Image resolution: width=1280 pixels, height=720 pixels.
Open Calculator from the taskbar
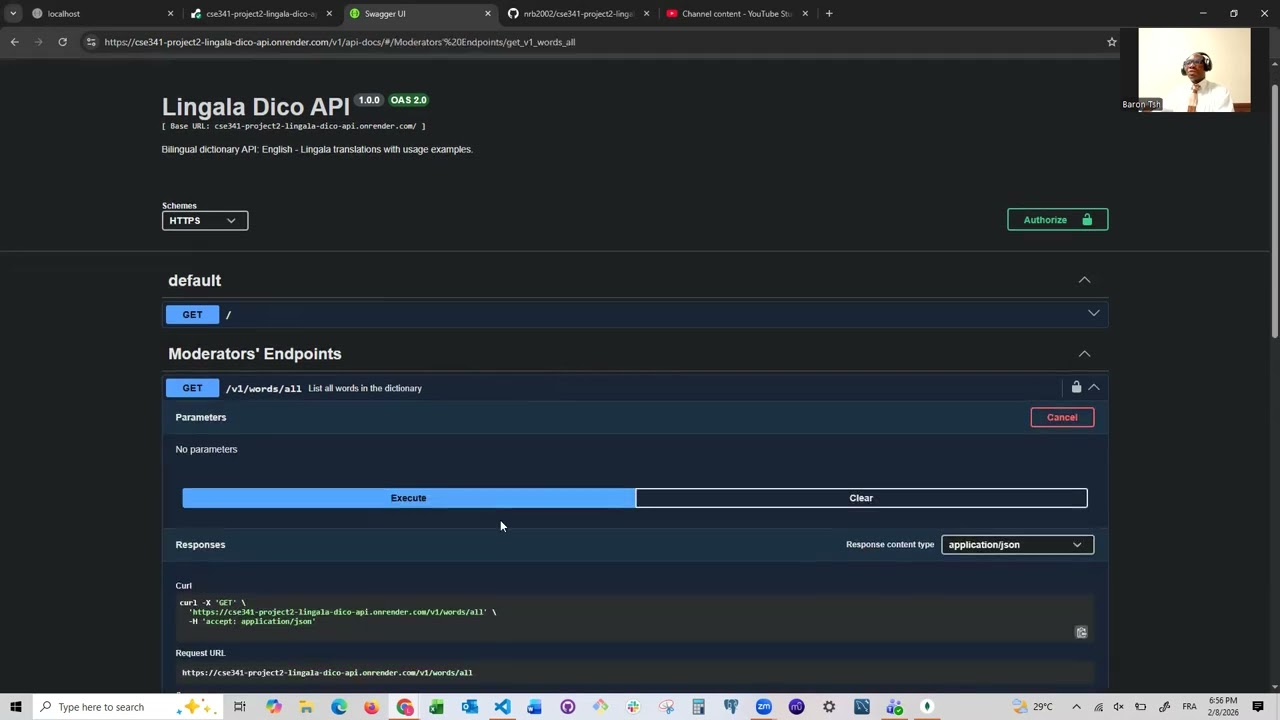coord(698,707)
